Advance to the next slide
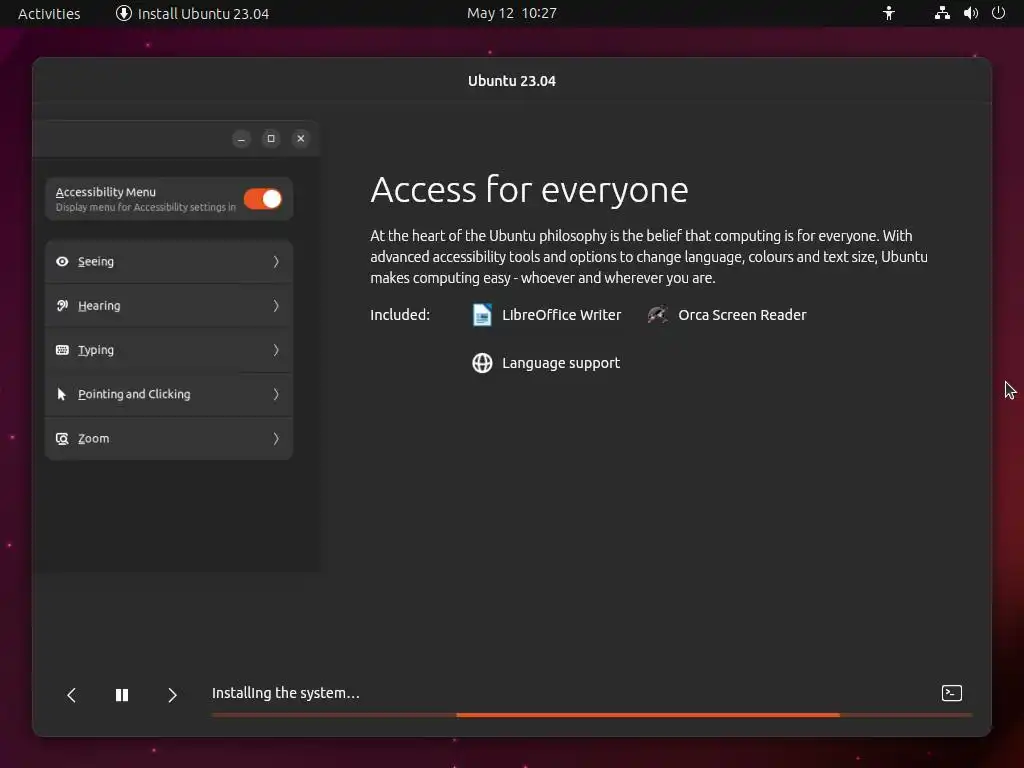The width and height of the screenshot is (1024, 768). tap(172, 695)
